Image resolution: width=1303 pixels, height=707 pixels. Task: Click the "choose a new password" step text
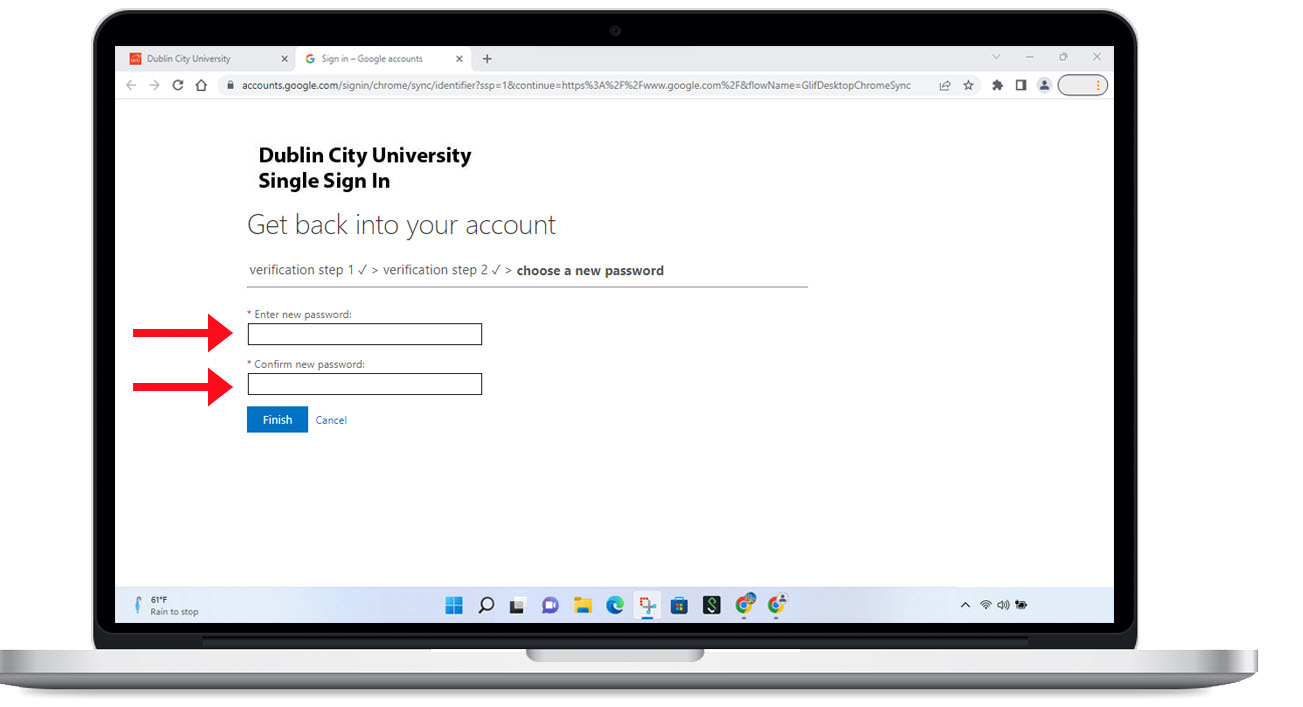[x=590, y=271]
